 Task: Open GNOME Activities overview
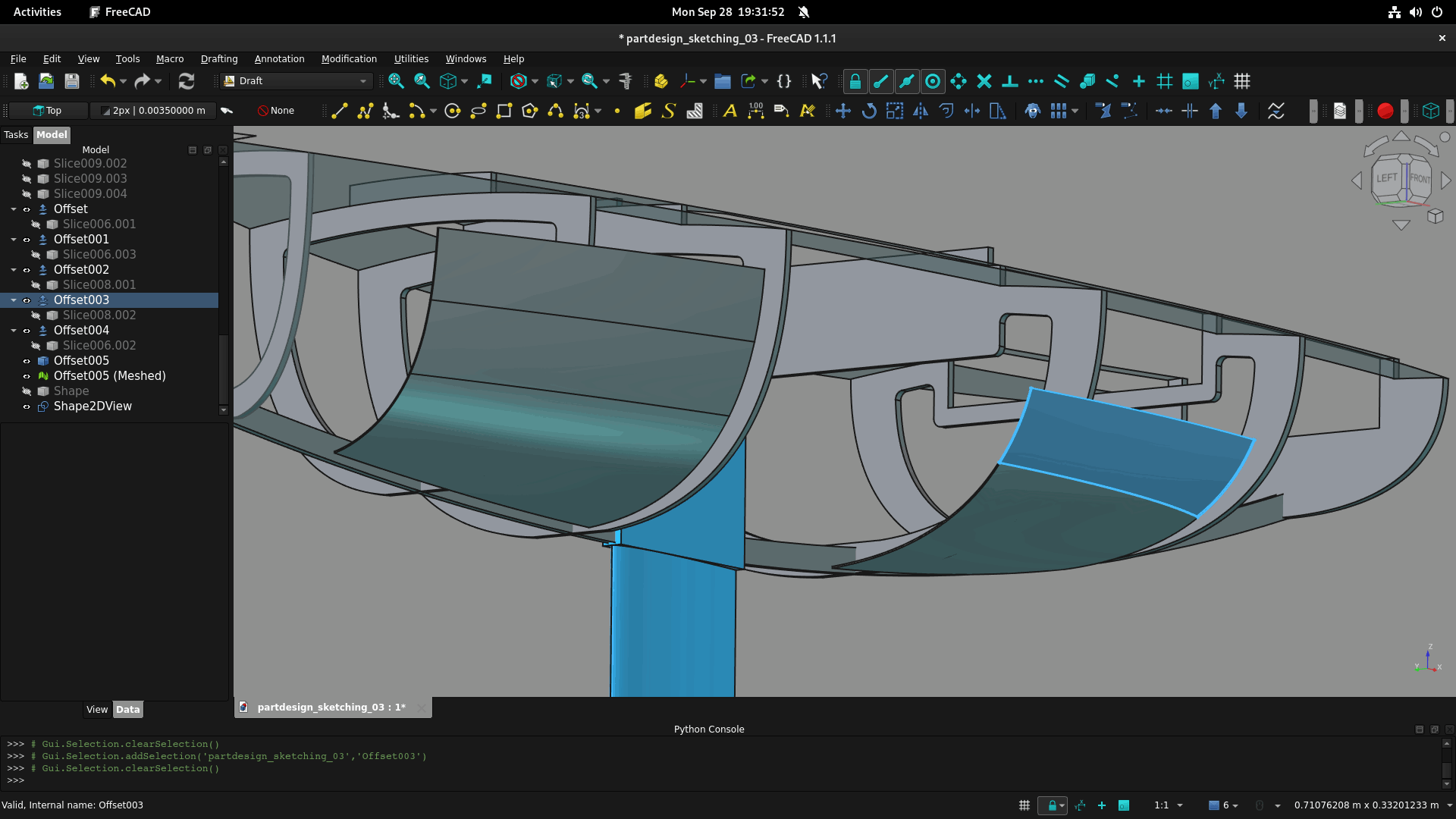point(37,12)
